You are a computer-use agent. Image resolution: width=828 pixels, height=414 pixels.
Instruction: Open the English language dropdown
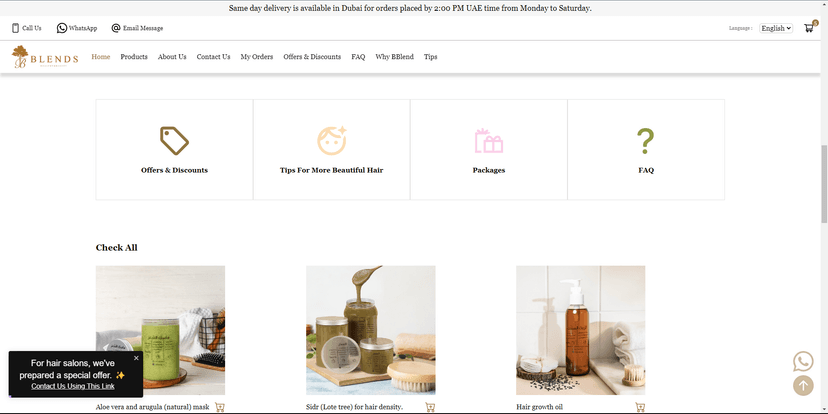coord(775,28)
